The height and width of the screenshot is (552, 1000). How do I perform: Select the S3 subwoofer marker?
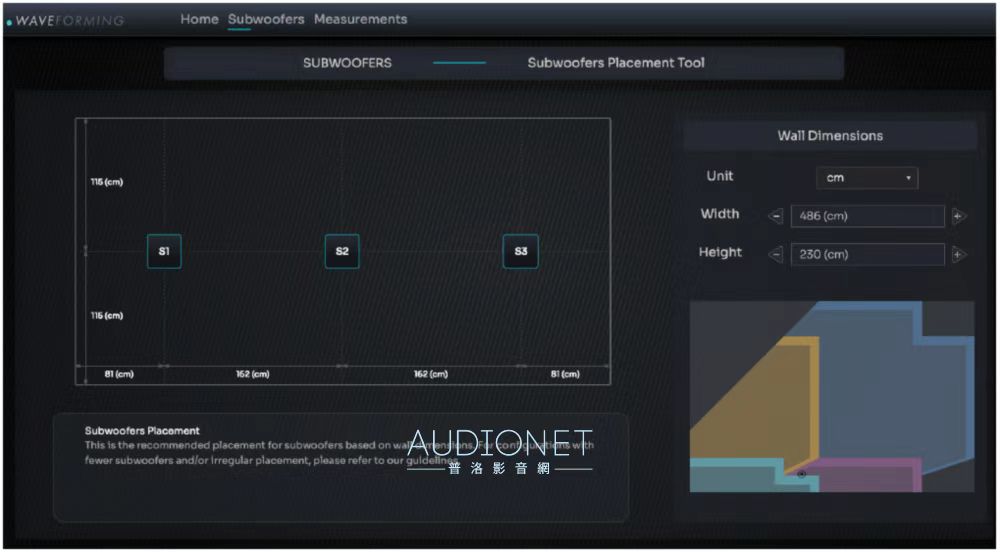520,252
